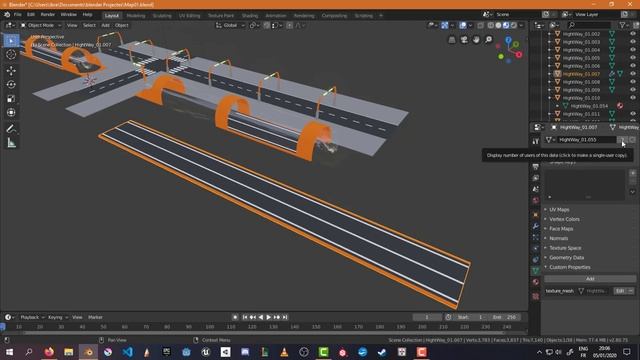Click the zoom view magnifier gizmo

click(489, 40)
